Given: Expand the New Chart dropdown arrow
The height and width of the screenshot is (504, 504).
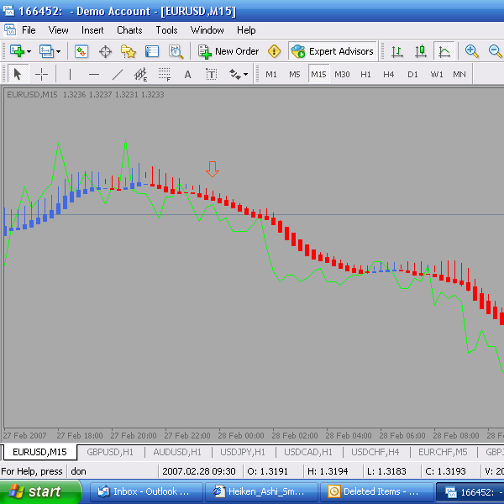Looking at the screenshot, I should (x=29, y=52).
